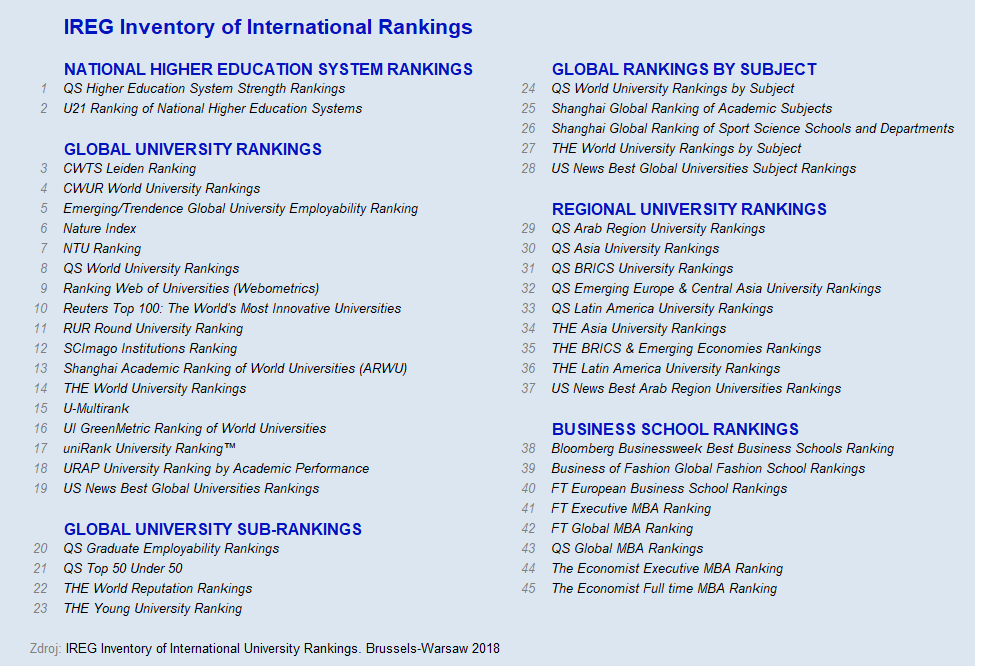This screenshot has height=666, width=998.
Task: Select THE World University Rankings by Subject
Action: (x=676, y=148)
